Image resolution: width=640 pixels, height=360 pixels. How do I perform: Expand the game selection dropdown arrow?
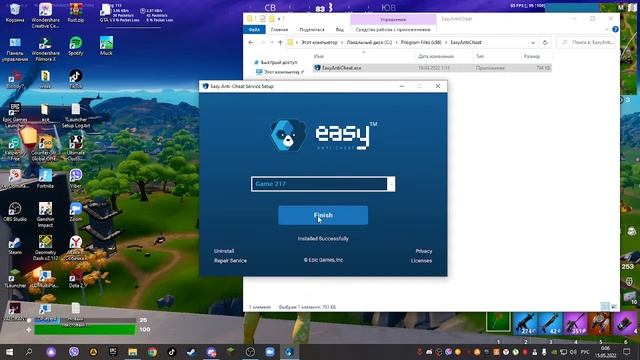[391, 184]
